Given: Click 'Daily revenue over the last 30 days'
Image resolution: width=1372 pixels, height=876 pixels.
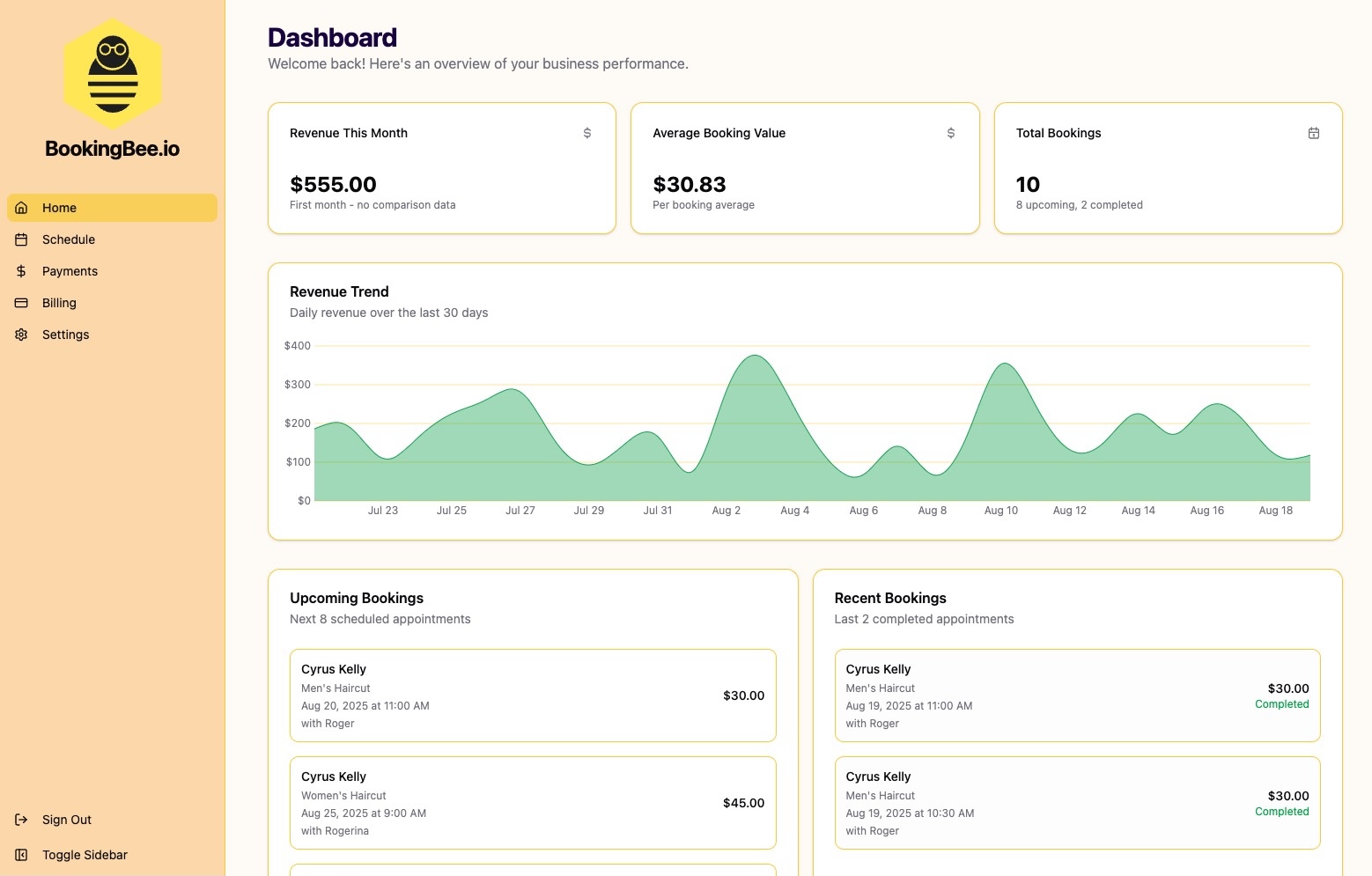Looking at the screenshot, I should click(388, 313).
